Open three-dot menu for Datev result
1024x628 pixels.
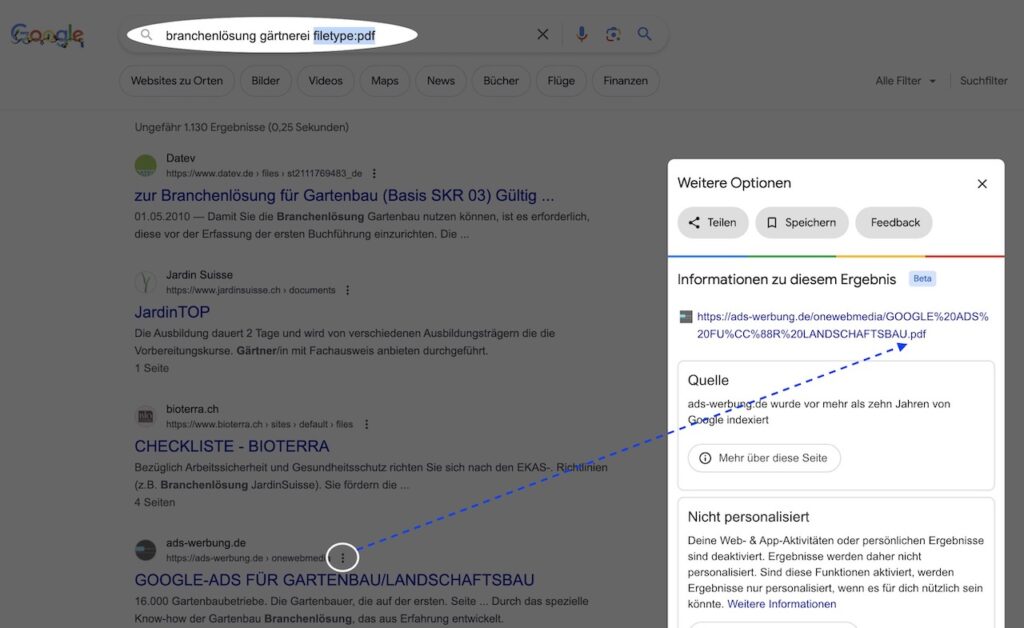[x=374, y=174]
